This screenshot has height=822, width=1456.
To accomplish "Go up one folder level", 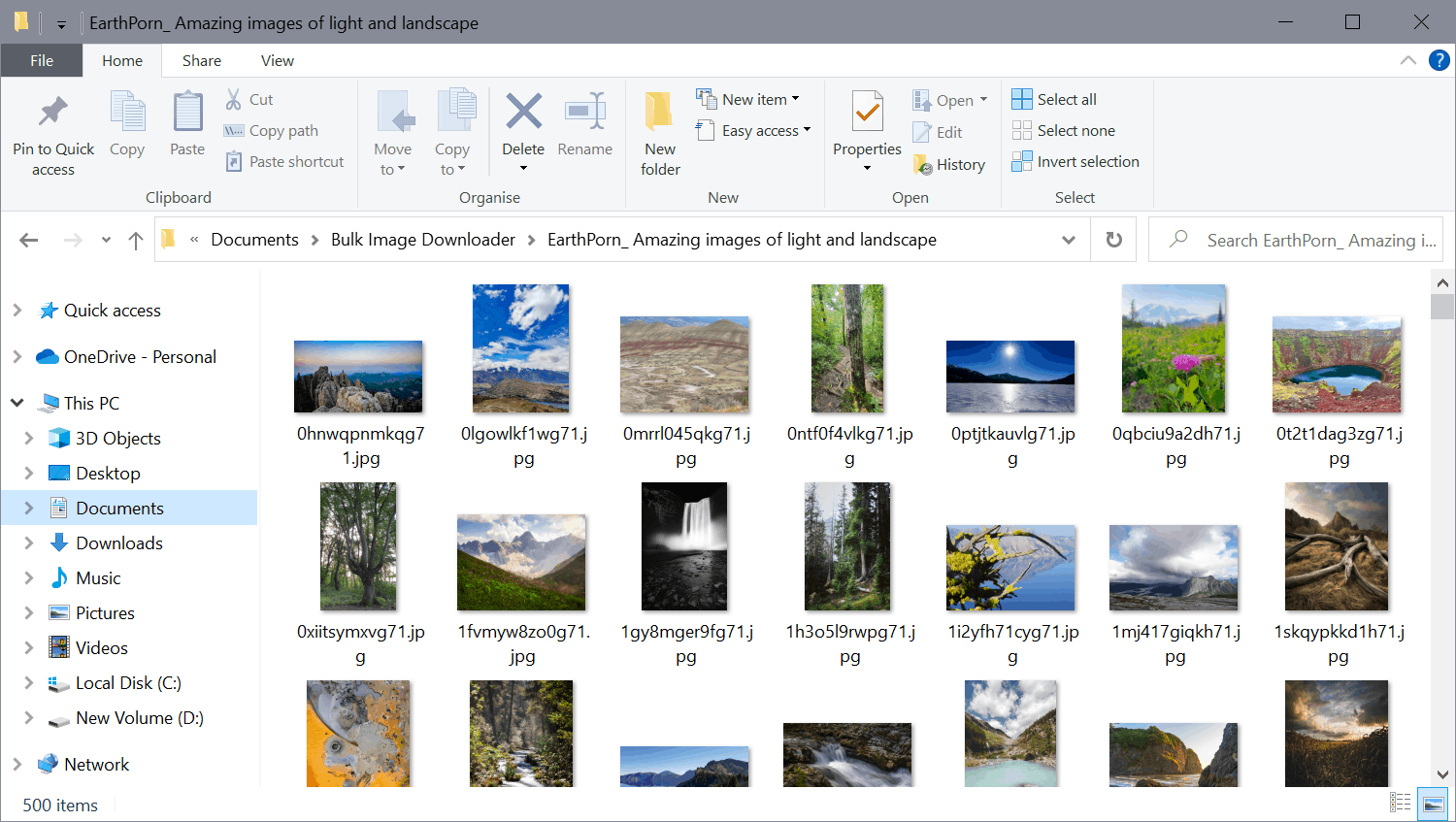I will pyautogui.click(x=136, y=240).
